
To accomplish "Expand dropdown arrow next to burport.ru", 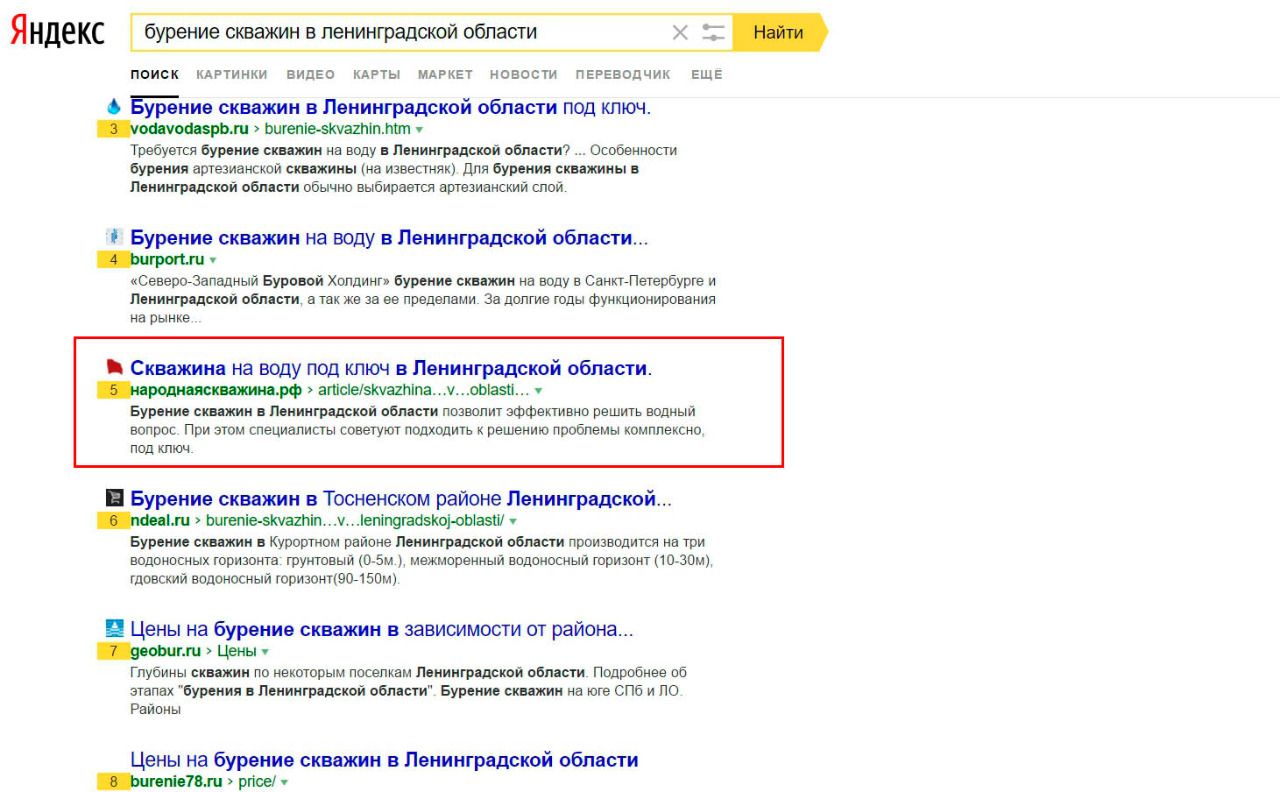I will tap(213, 261).
